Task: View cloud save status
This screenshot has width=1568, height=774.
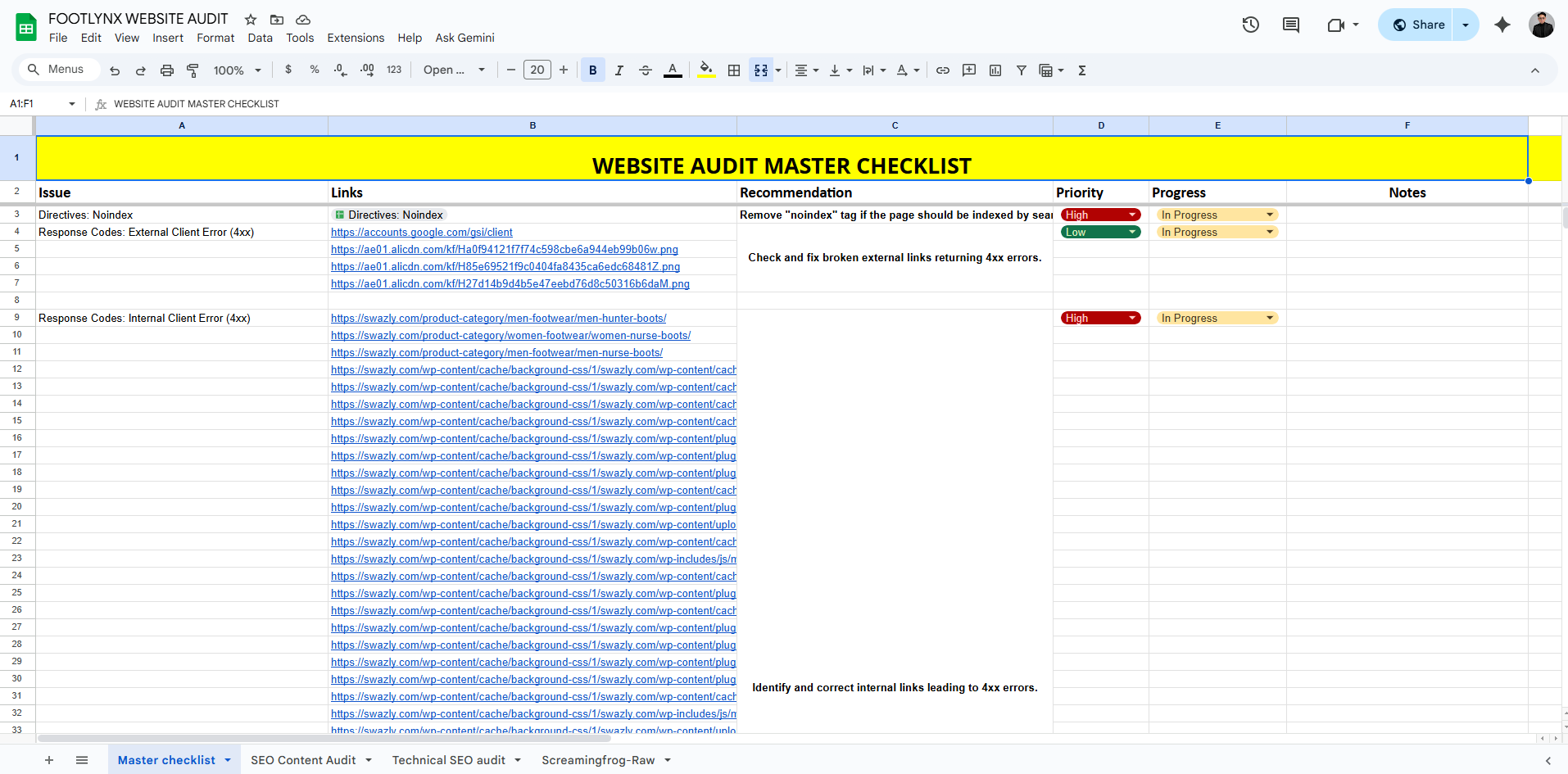Action: pos(303,20)
